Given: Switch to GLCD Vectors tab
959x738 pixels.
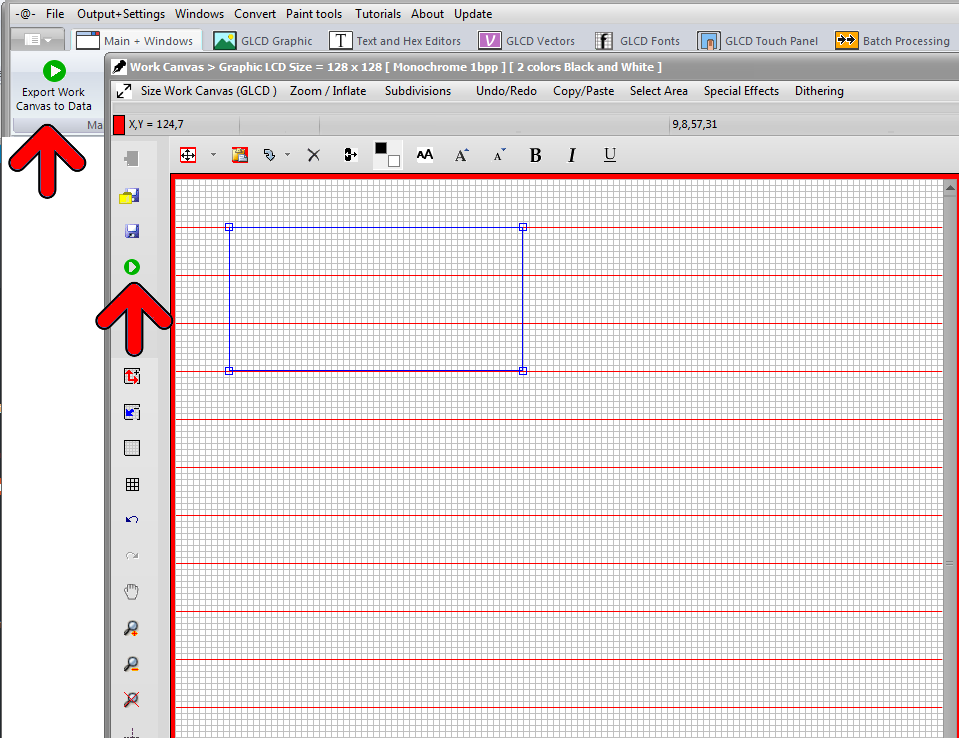Looking at the screenshot, I should [x=527, y=41].
